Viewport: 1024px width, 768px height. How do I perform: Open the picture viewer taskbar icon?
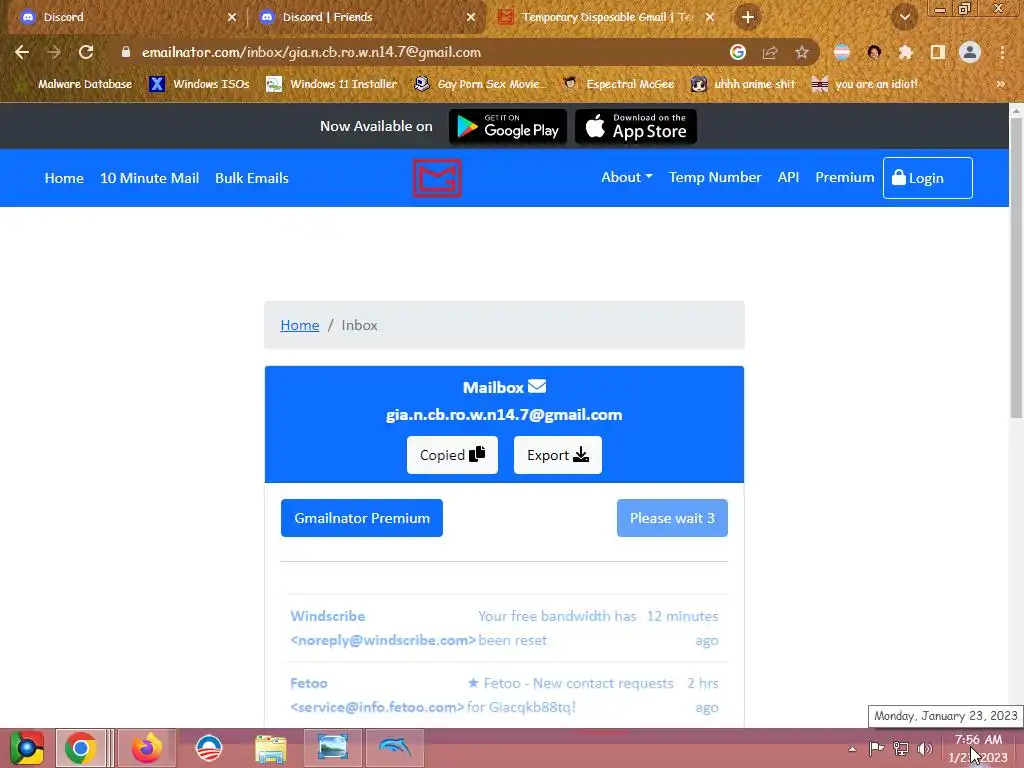tap(332, 748)
